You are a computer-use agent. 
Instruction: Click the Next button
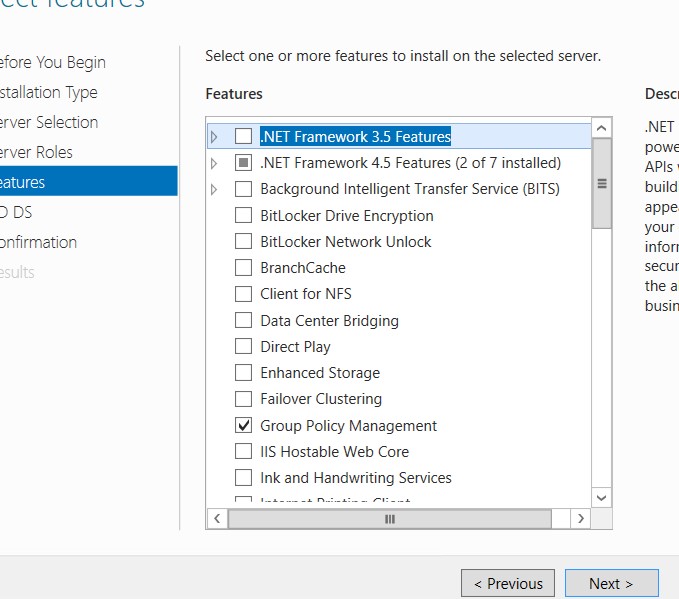tap(611, 583)
